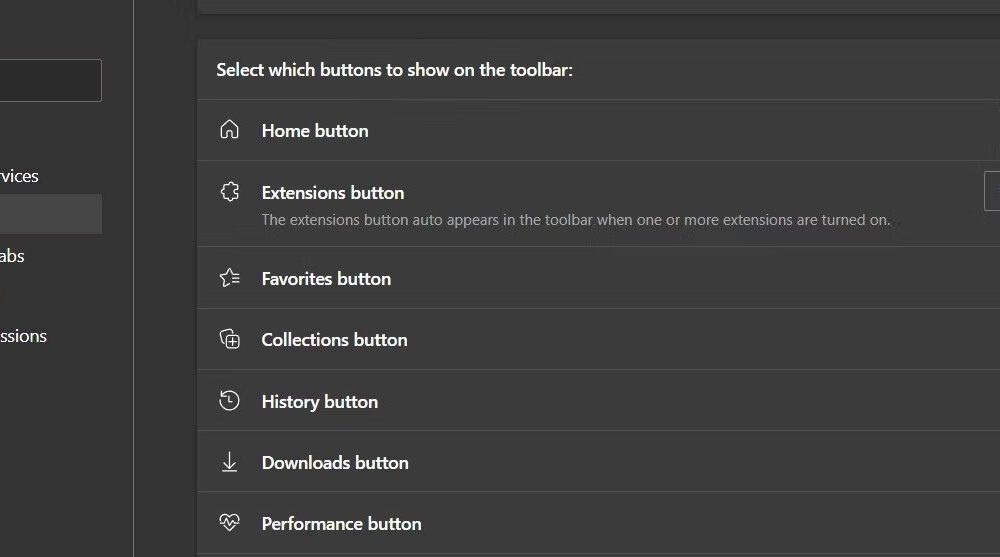Viewport: 1000px width, 557px height.
Task: Click the 'Collections button' row label
Action: (335, 339)
